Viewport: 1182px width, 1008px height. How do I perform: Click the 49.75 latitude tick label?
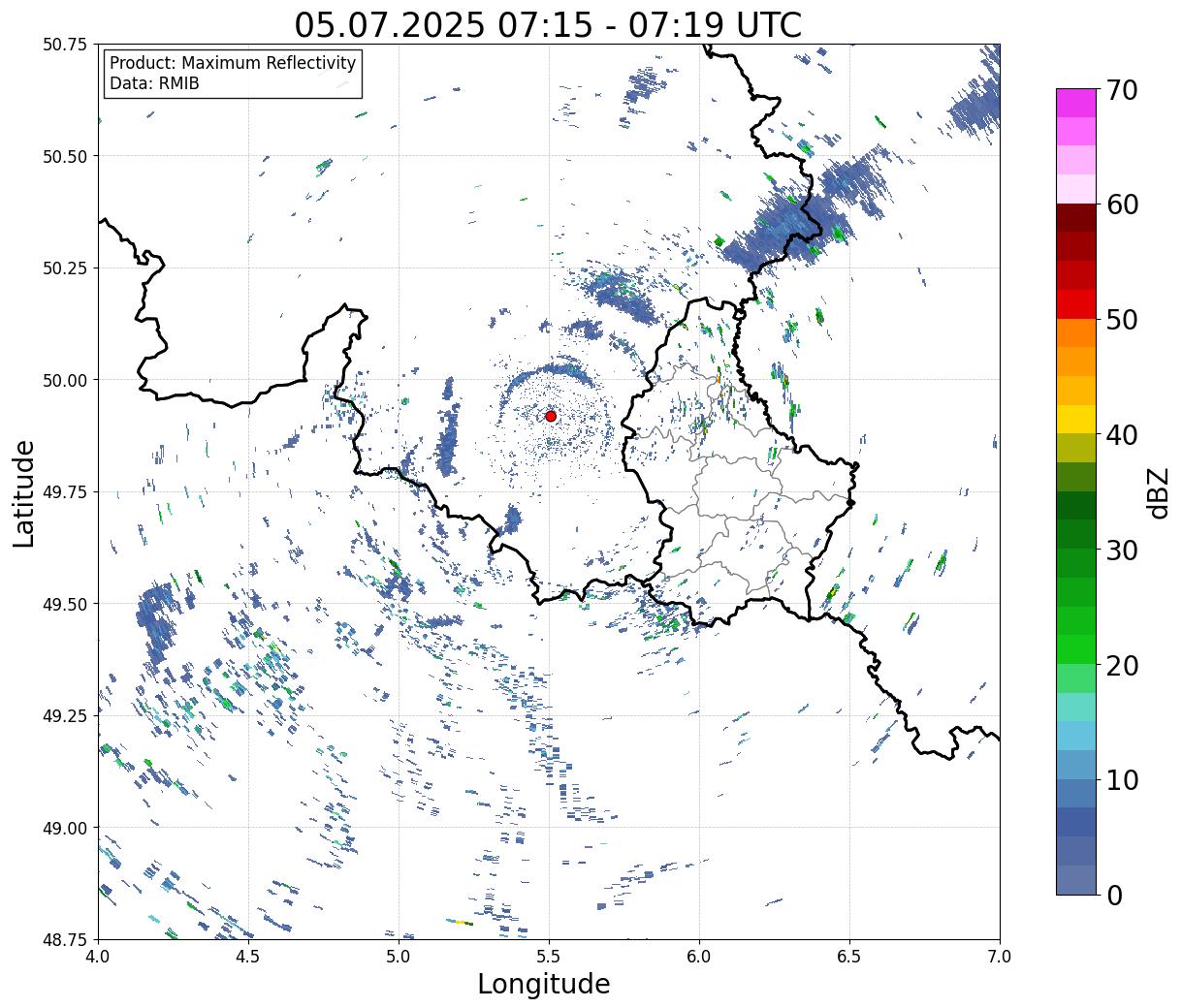click(x=65, y=492)
